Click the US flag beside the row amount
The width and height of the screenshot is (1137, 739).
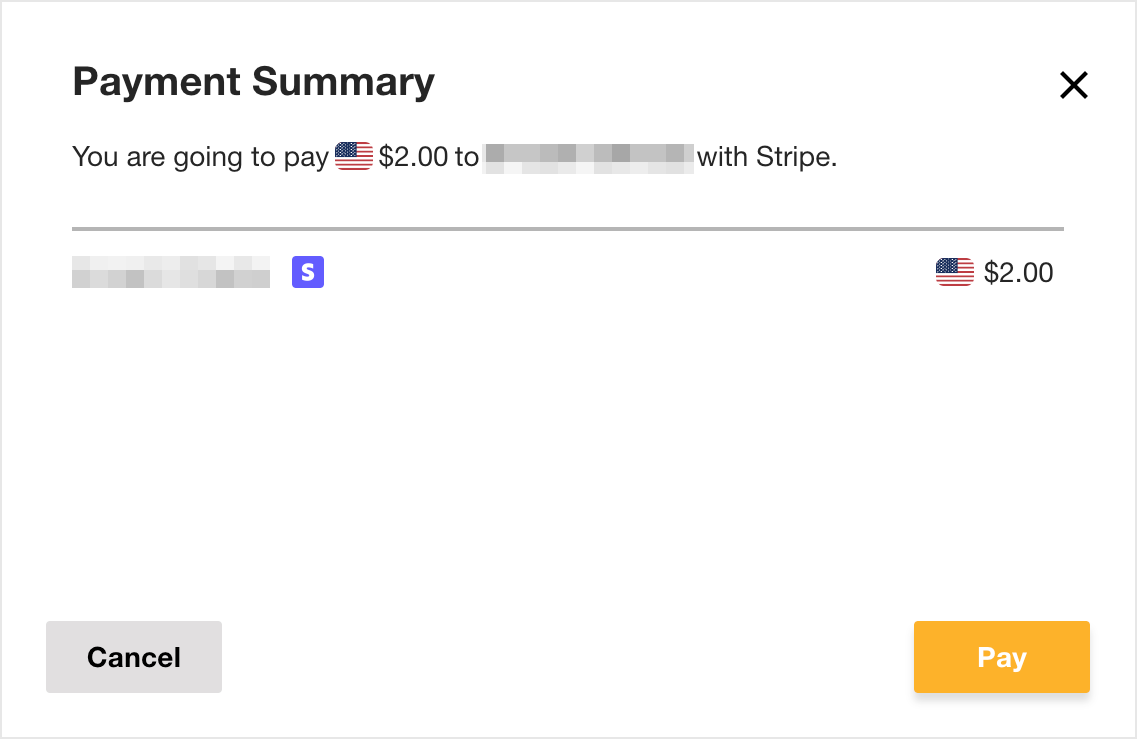click(954, 272)
